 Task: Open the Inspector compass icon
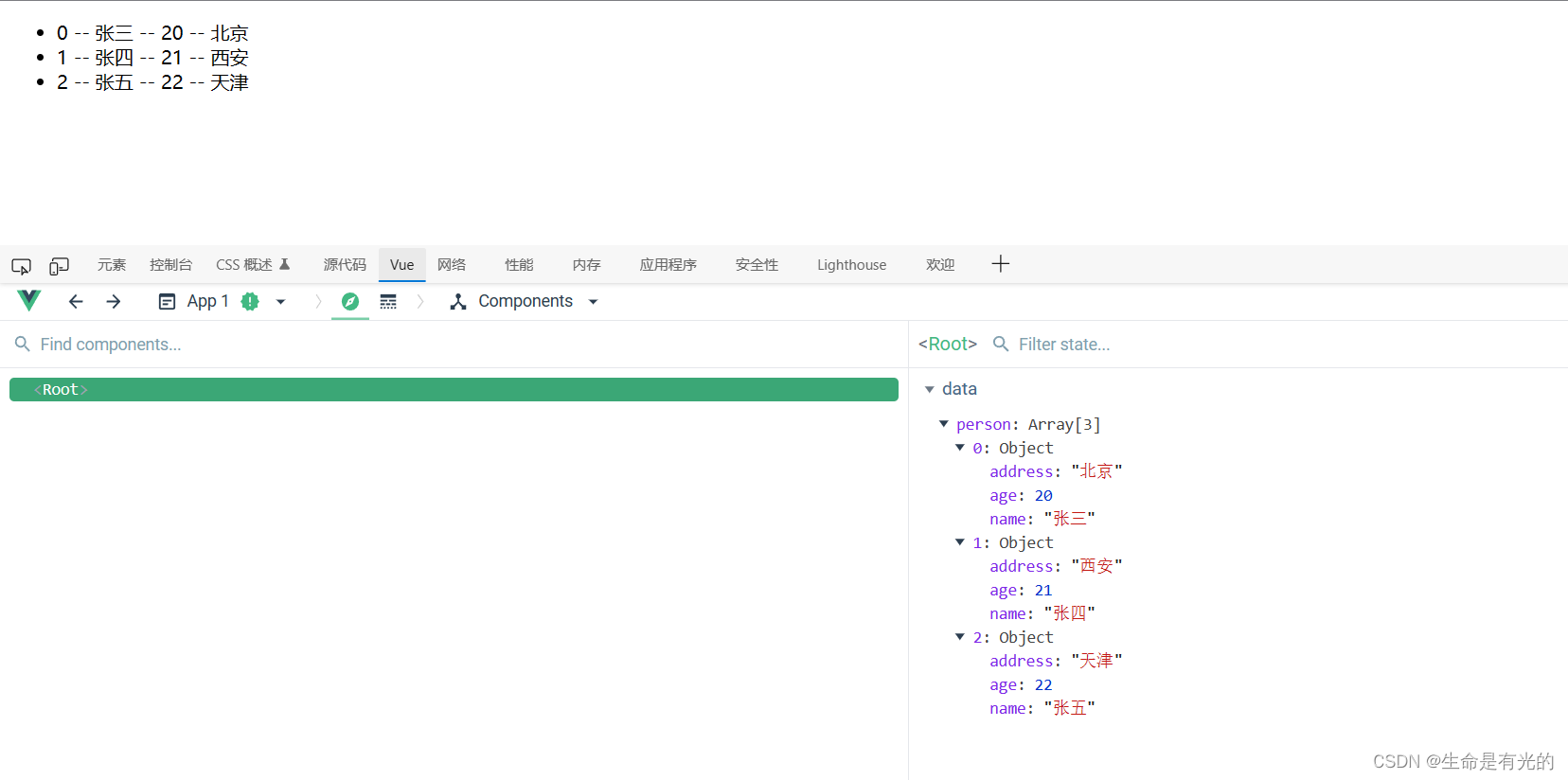coord(350,301)
